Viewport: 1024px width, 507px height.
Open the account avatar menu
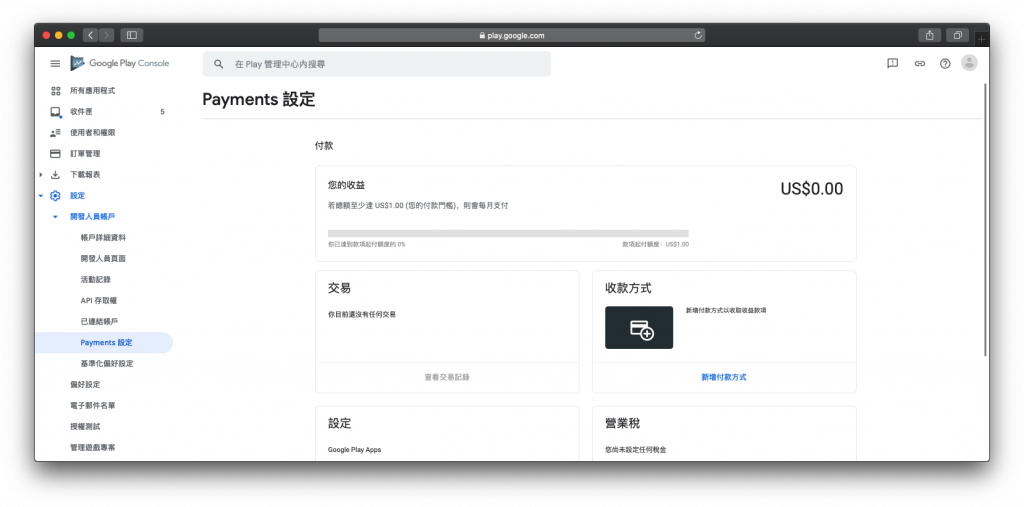pos(969,63)
